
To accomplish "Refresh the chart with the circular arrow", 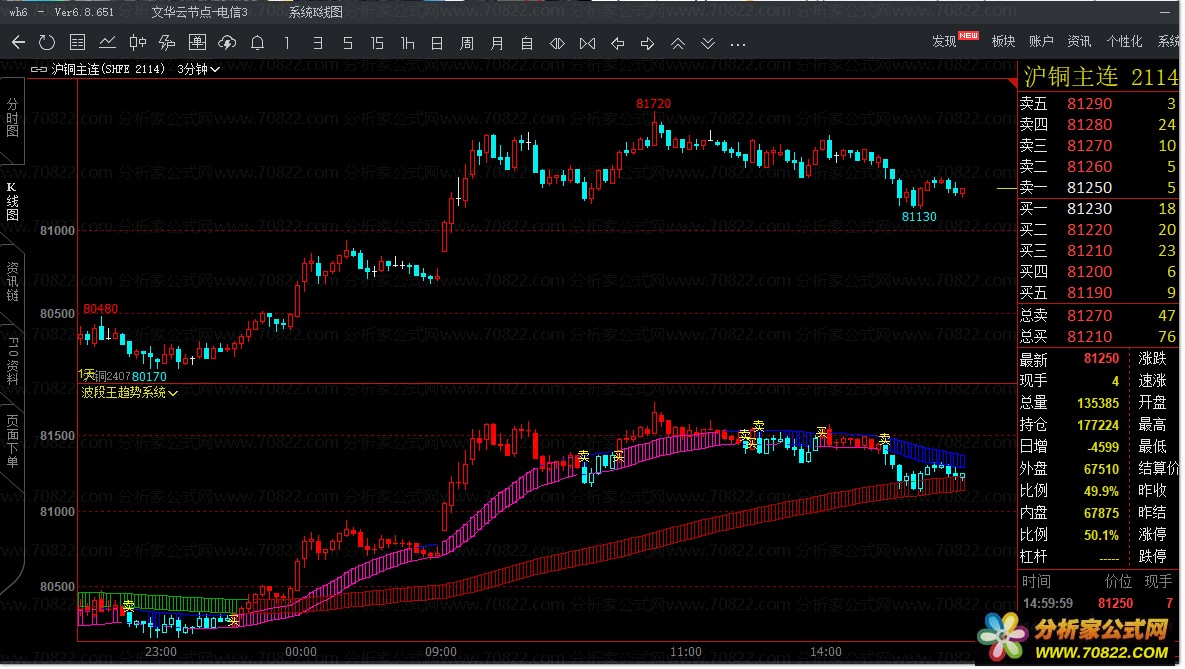I will coord(47,43).
